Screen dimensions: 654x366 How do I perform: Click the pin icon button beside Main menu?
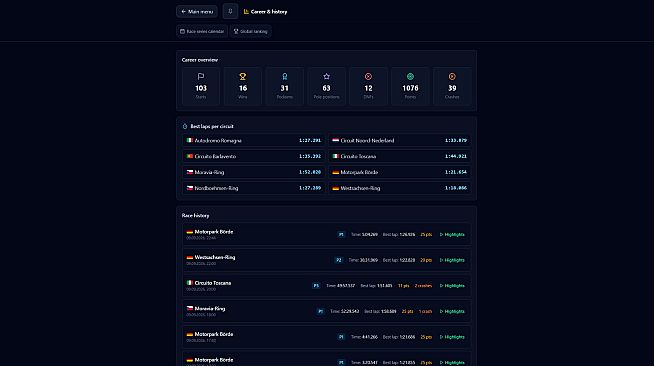tap(230, 11)
